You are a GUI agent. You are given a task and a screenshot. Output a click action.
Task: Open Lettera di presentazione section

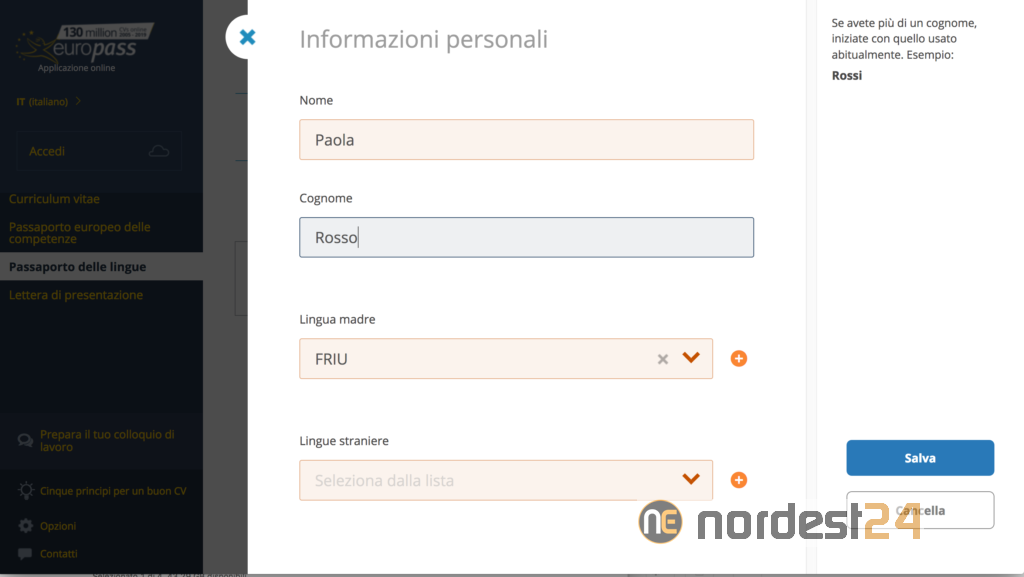(x=76, y=295)
